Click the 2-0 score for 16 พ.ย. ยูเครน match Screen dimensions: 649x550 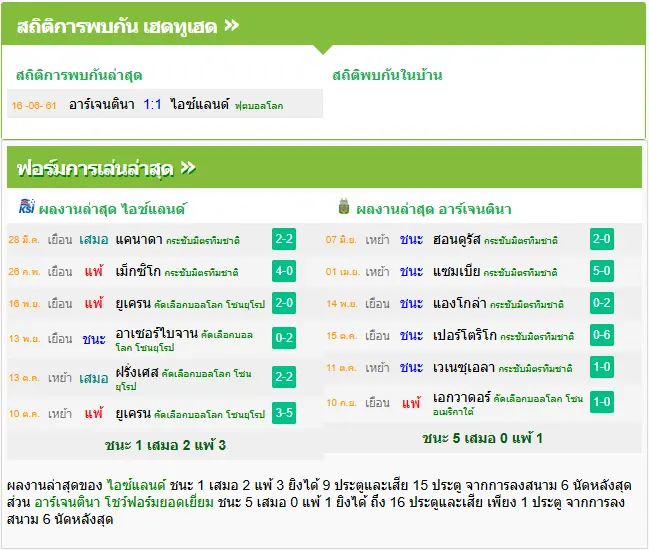(x=284, y=303)
